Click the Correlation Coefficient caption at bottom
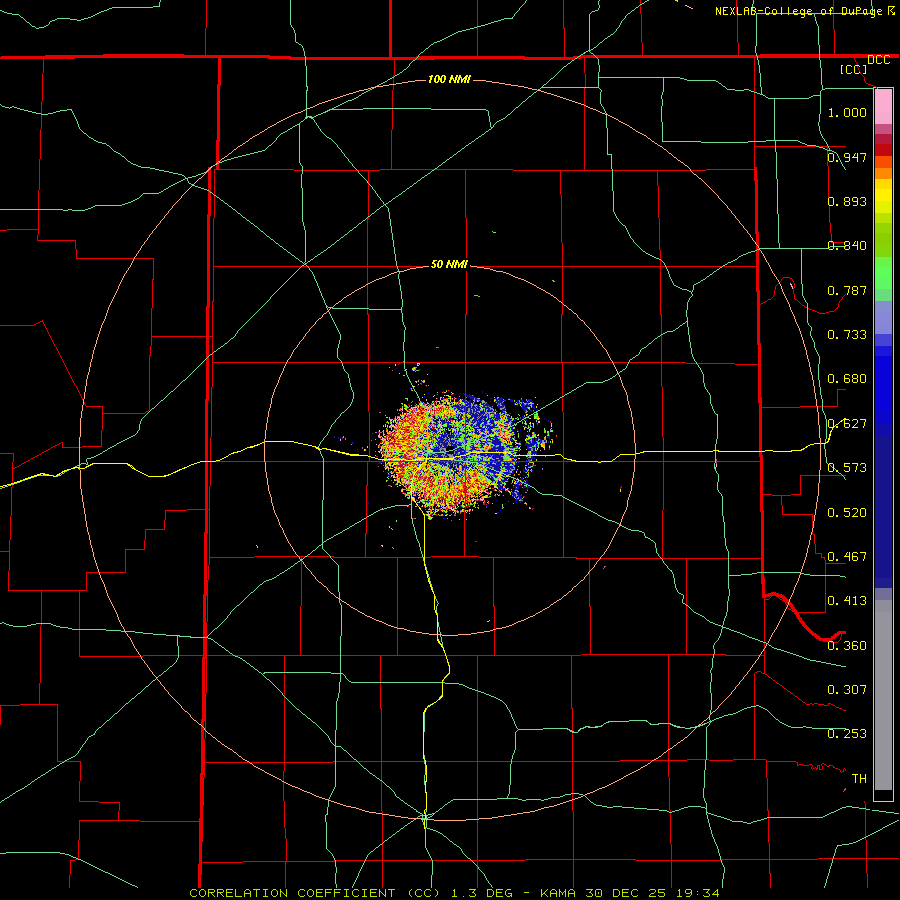Screen dimensions: 900x900 pos(455,893)
